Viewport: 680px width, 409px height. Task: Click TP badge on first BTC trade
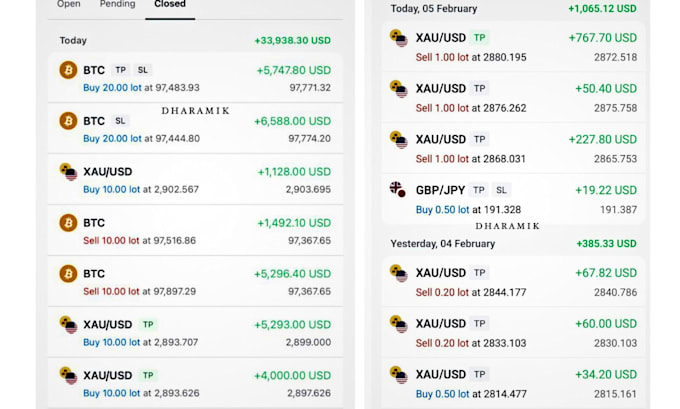(121, 70)
